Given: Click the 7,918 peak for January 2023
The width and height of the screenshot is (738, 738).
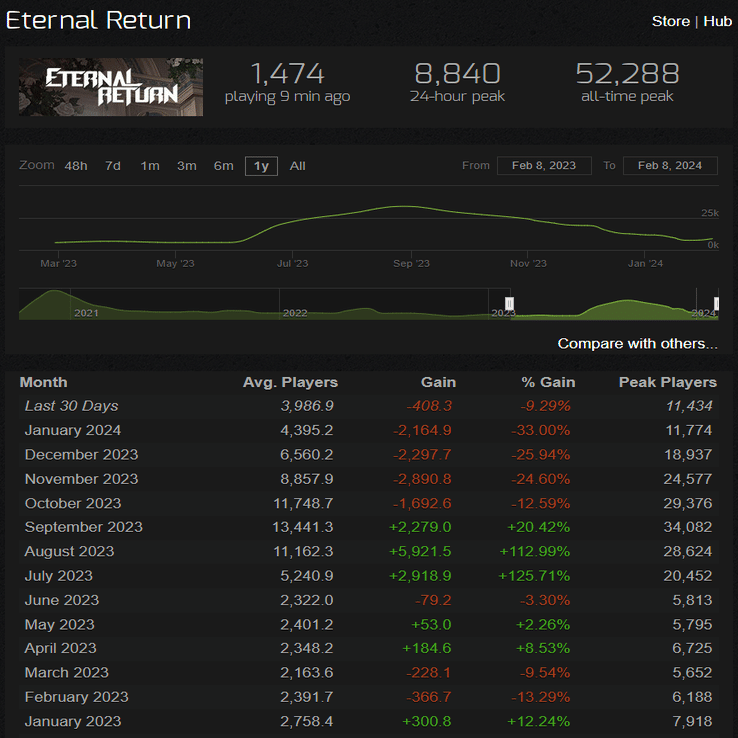Looking at the screenshot, I should [692, 722].
